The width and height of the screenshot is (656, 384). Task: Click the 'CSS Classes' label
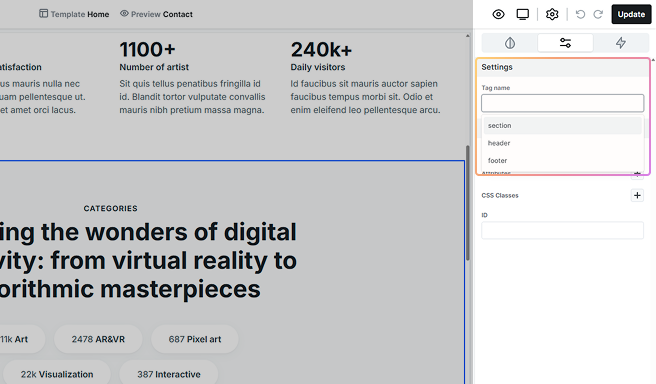pyautogui.click(x=500, y=195)
